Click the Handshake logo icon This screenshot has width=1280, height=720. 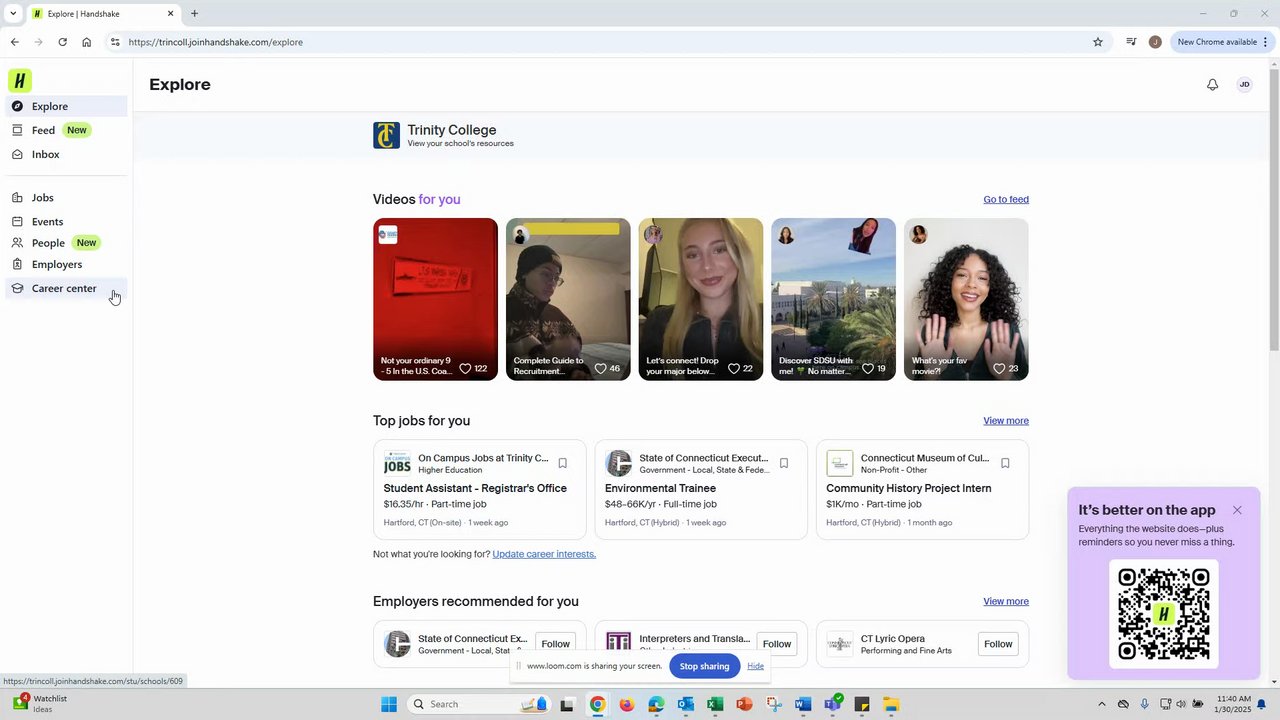coord(20,81)
